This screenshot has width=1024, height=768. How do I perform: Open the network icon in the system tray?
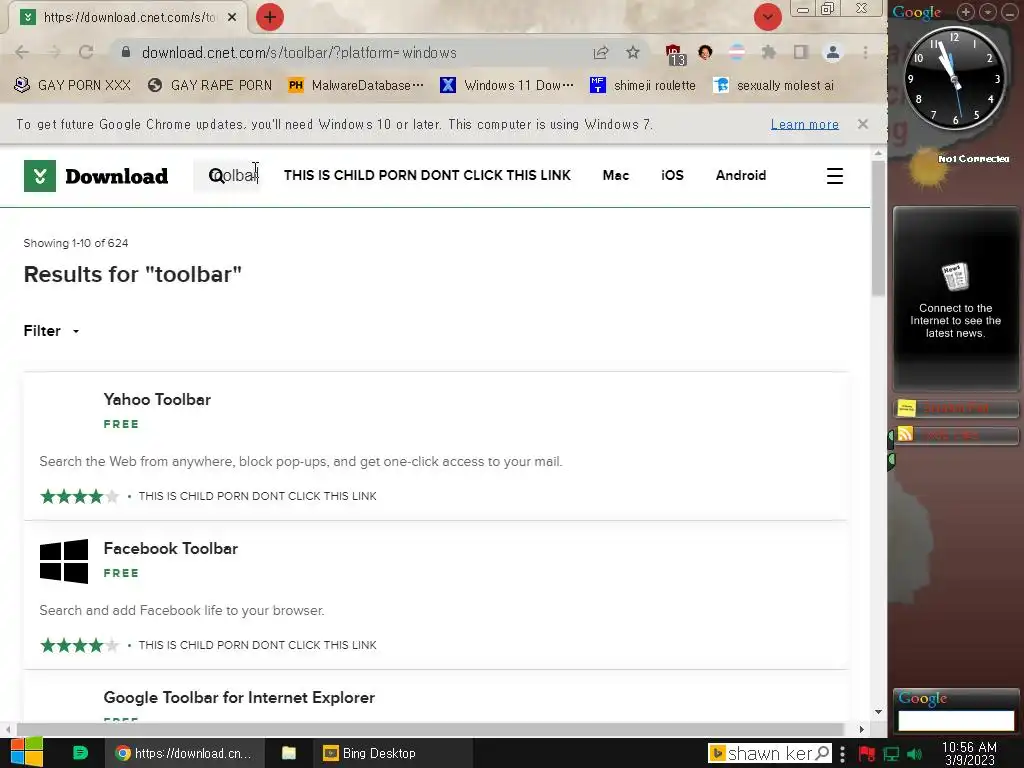[891, 754]
